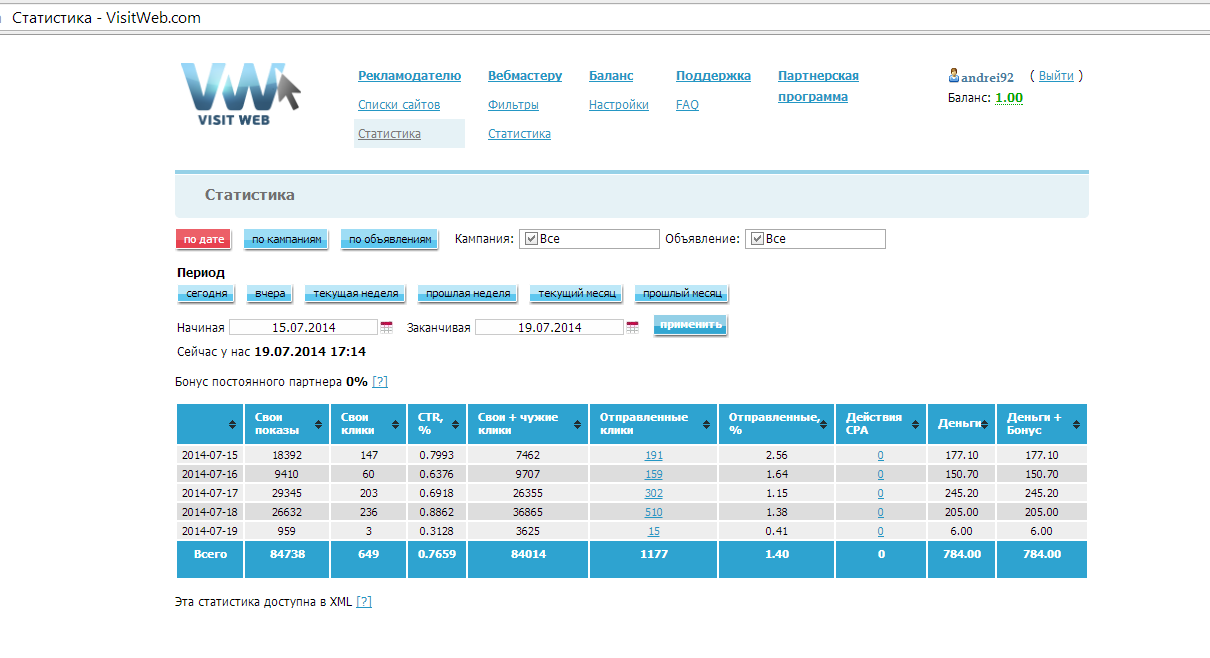
Task: Open the Кампания selection box
Action: tap(589, 239)
